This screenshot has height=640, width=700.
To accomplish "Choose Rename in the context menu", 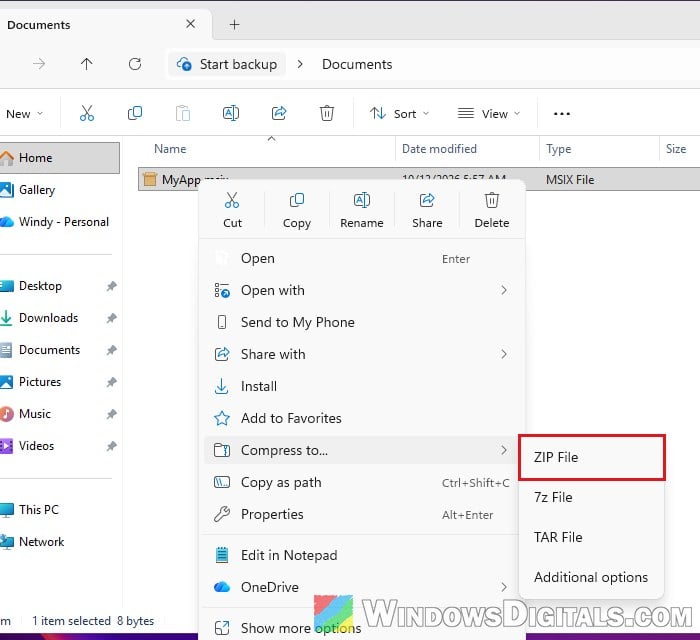I will point(362,210).
